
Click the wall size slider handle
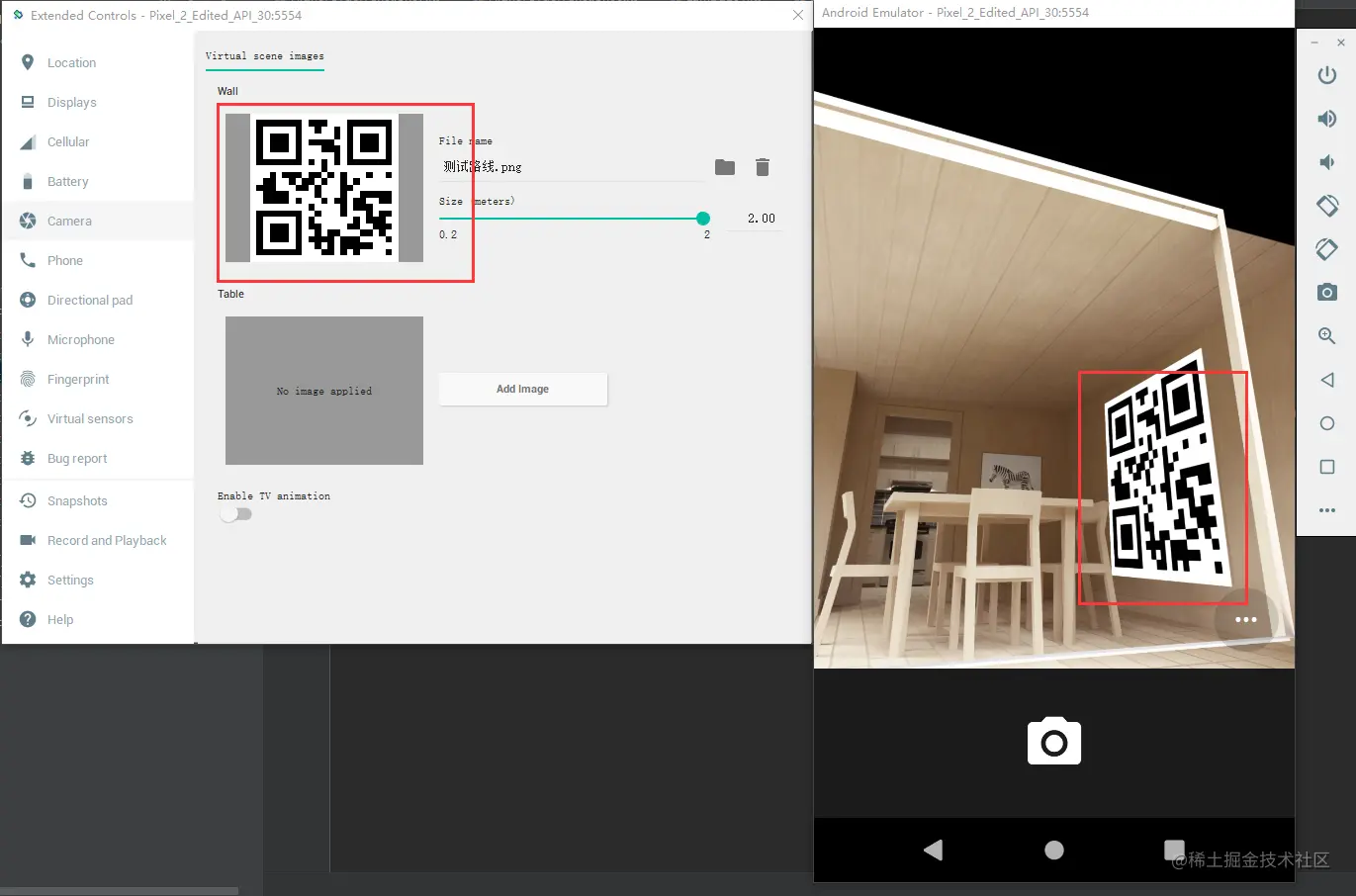point(703,218)
